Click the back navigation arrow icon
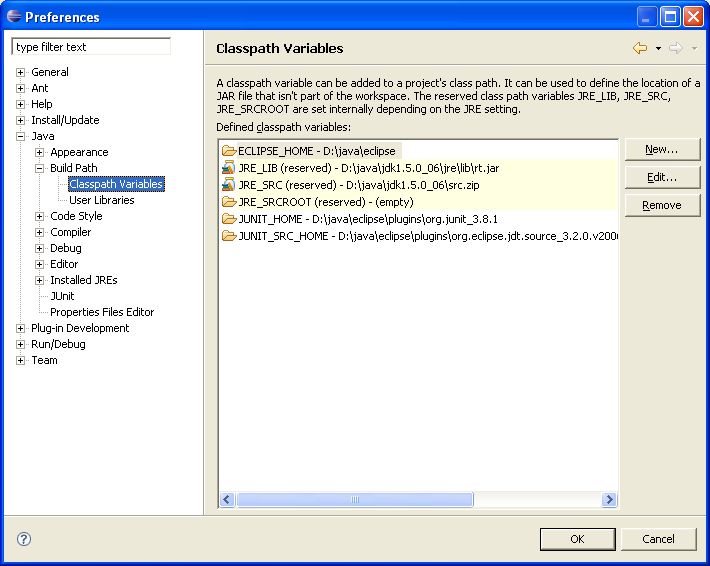 (640, 48)
